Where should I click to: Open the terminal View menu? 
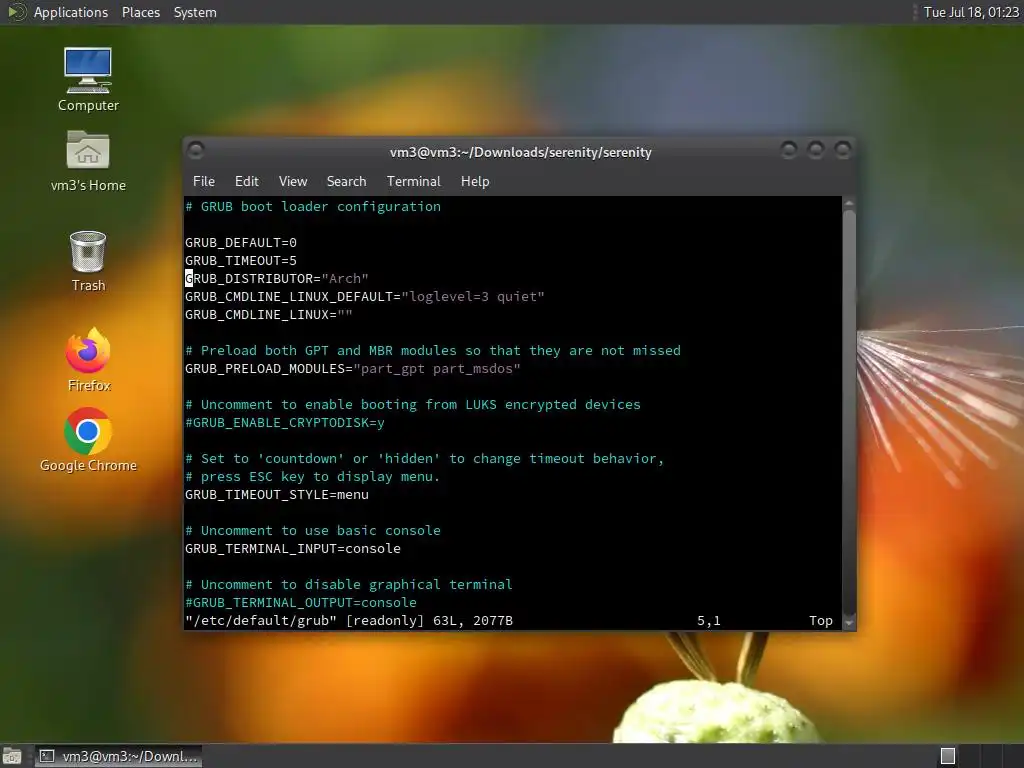click(x=293, y=181)
